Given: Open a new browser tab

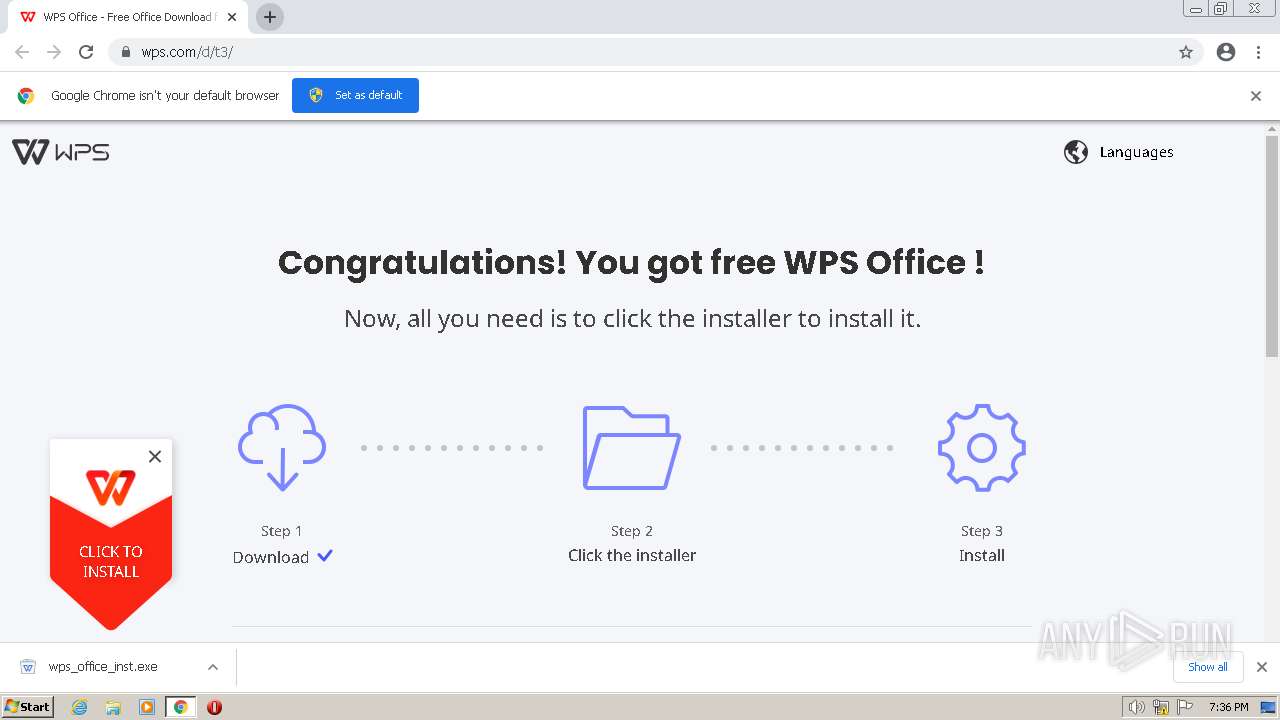Looking at the screenshot, I should coord(270,17).
